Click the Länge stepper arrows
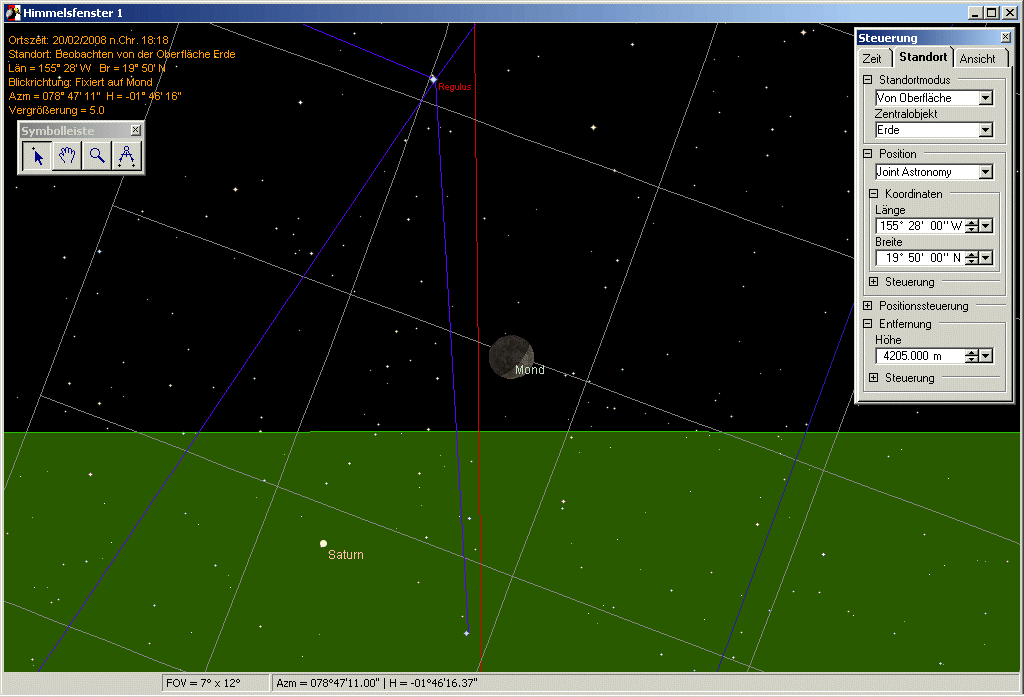The height and width of the screenshot is (697, 1024). pyautogui.click(x=972, y=225)
